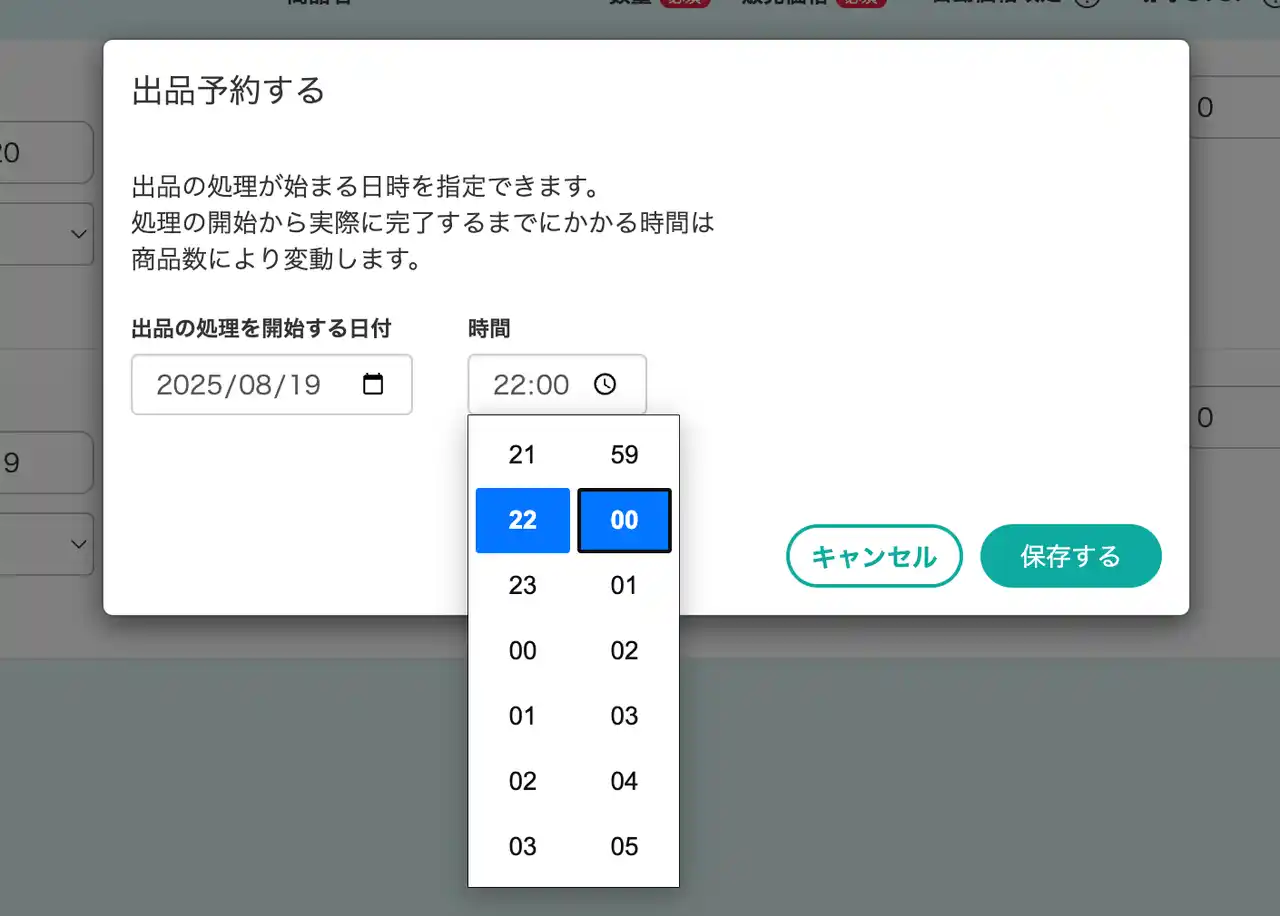1280x916 pixels.
Task: Select hour 00 in the time picker
Action: click(522, 650)
